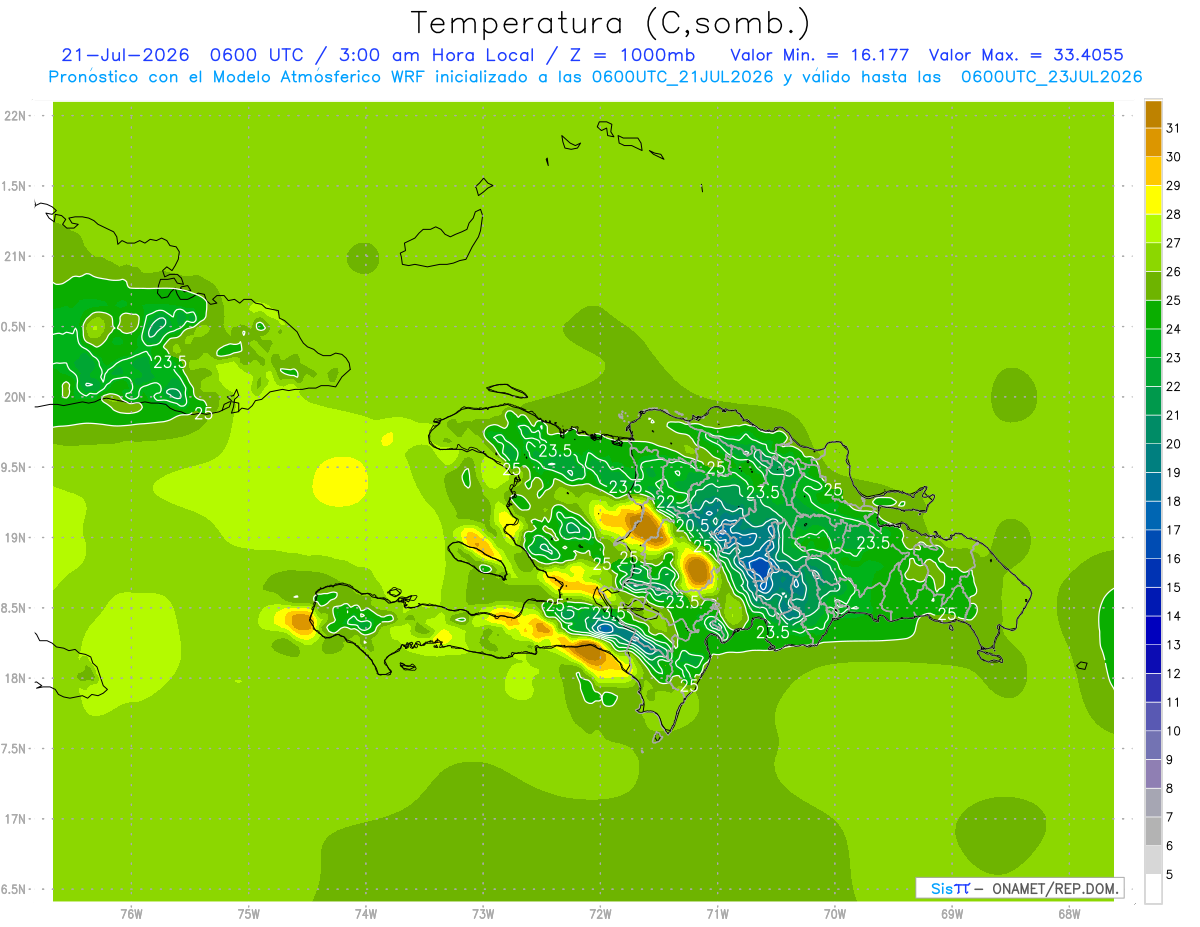Pick the legend swatch between 30 and 31
The image size is (1200, 927).
(x=1153, y=142)
